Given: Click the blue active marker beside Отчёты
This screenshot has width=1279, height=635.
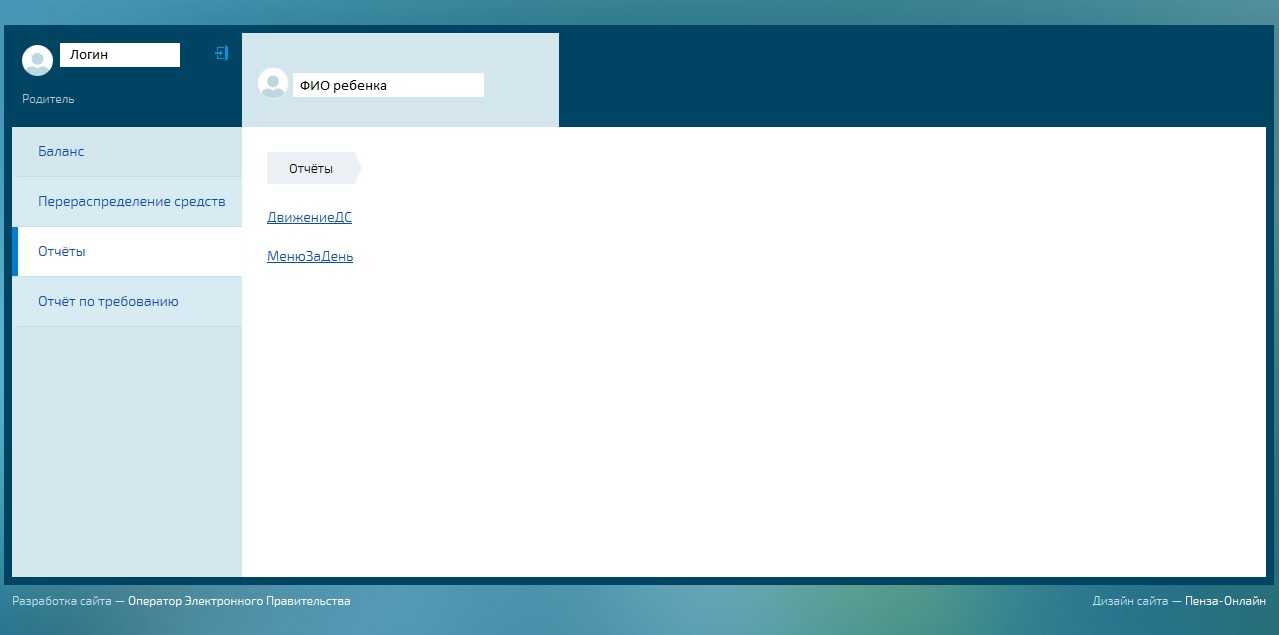Looking at the screenshot, I should click(15, 251).
